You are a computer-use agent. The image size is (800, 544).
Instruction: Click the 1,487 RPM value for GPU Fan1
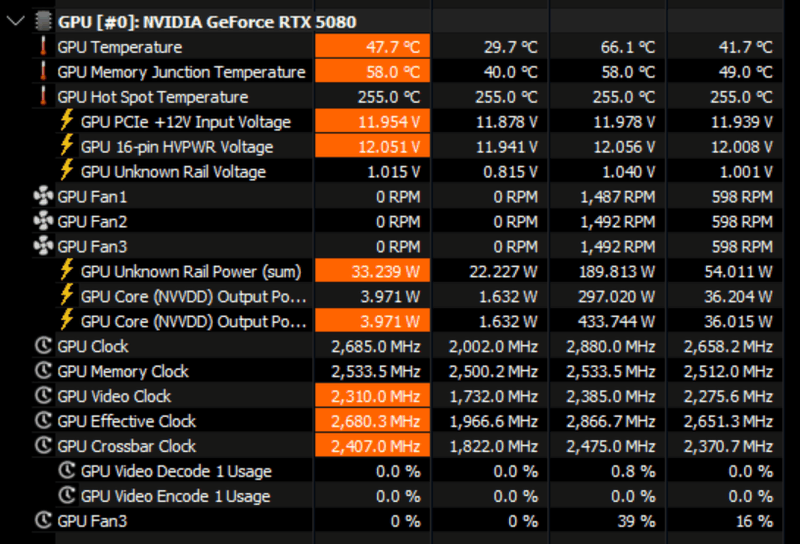click(617, 197)
